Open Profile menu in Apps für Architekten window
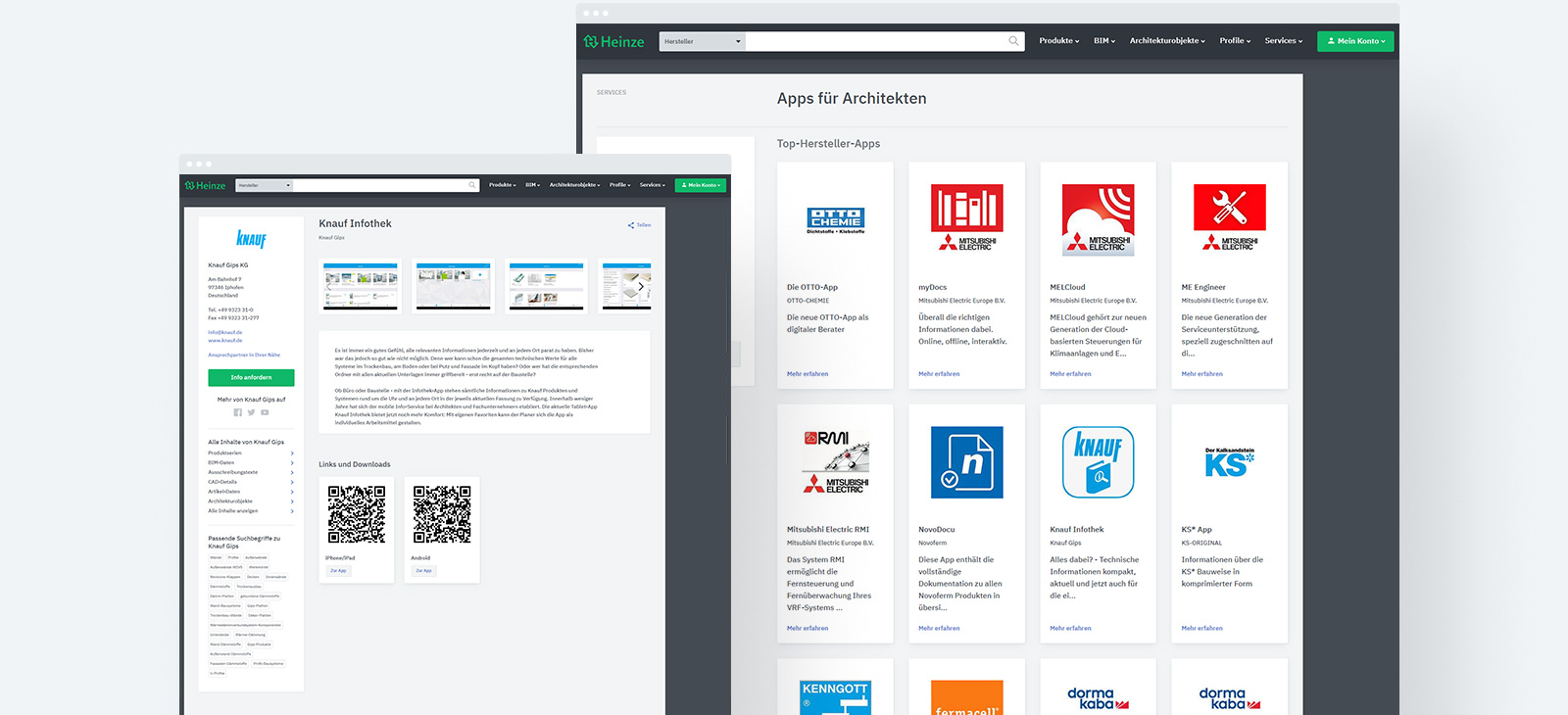 tap(1235, 41)
